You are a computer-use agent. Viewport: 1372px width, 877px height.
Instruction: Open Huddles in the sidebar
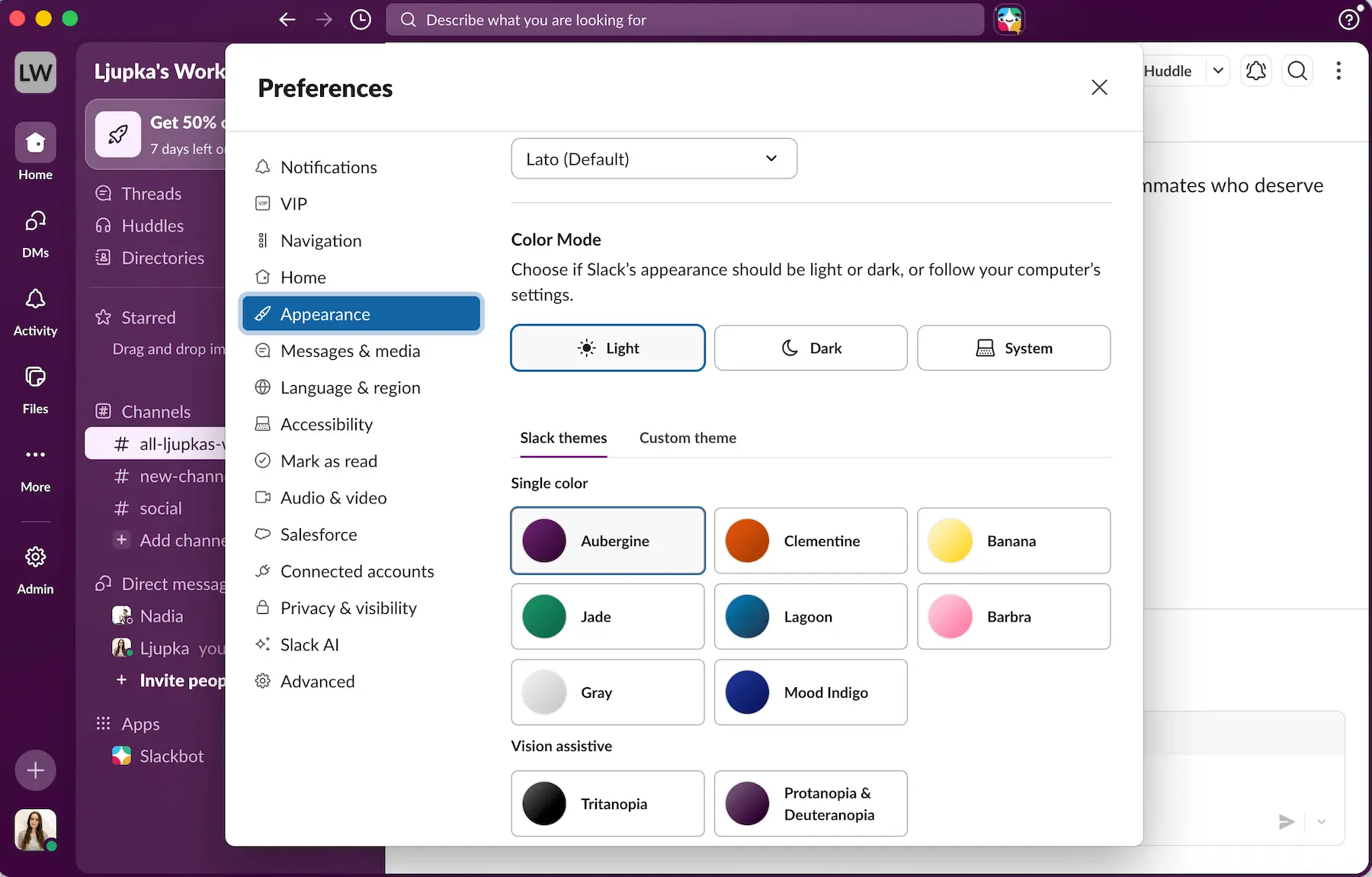coord(152,226)
